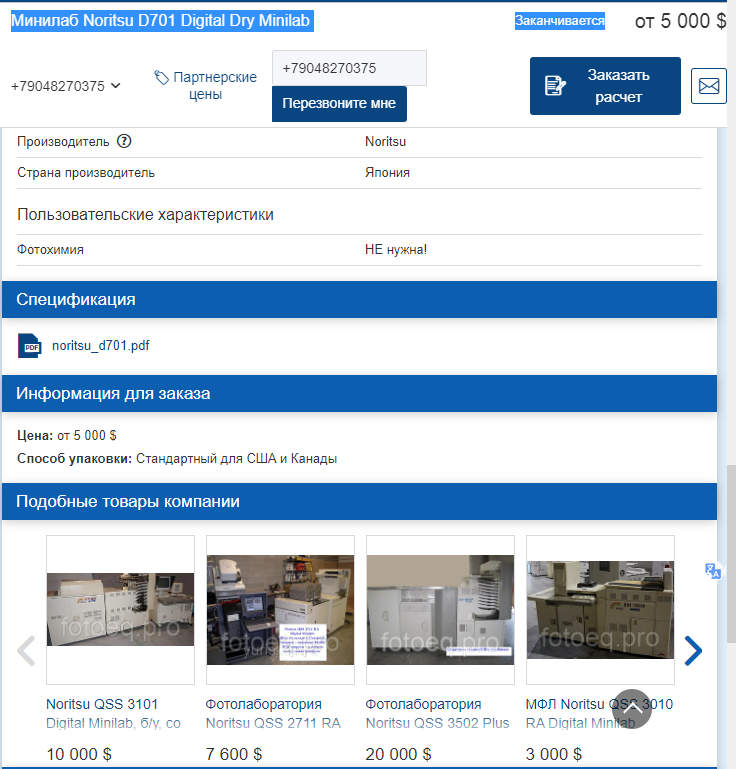Image resolution: width=736 pixels, height=769 pixels.
Task: Click the Фотохимия row label
Action: 51,250
